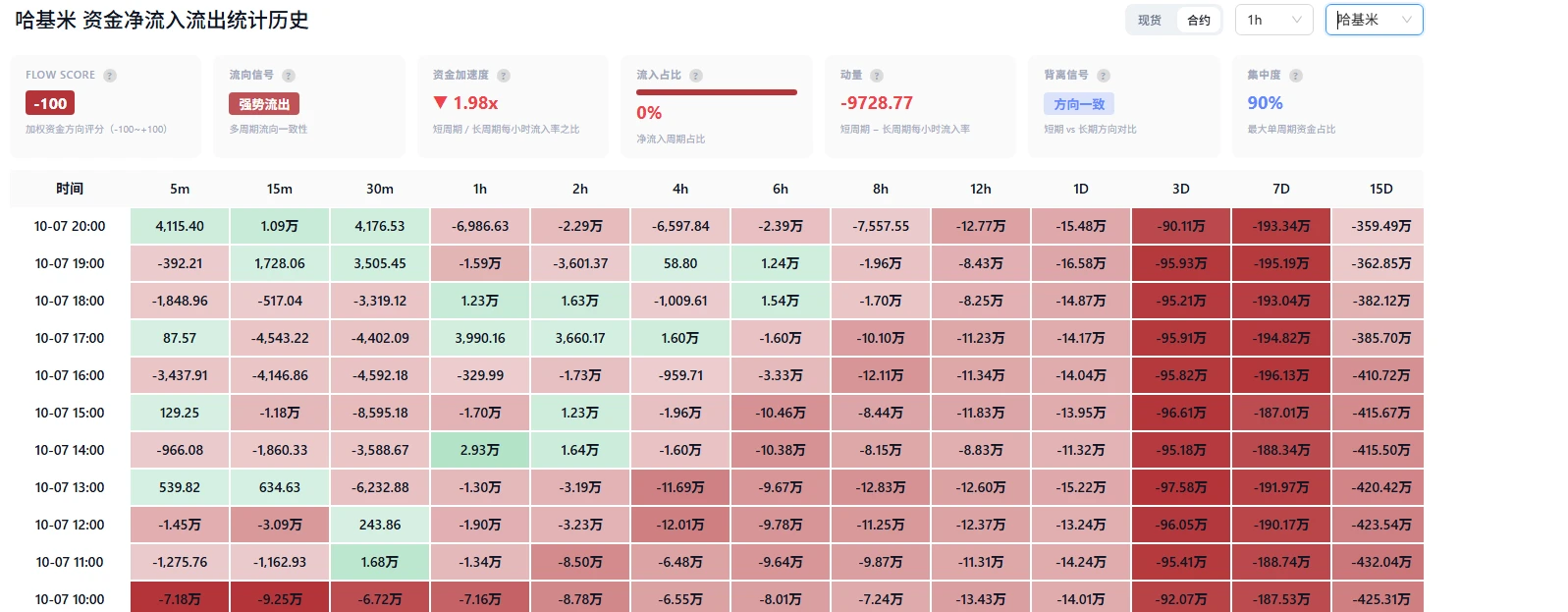Viewport: 1568px width, 612px height.
Task: Select the 2.93万 cell
Action: pos(480,450)
